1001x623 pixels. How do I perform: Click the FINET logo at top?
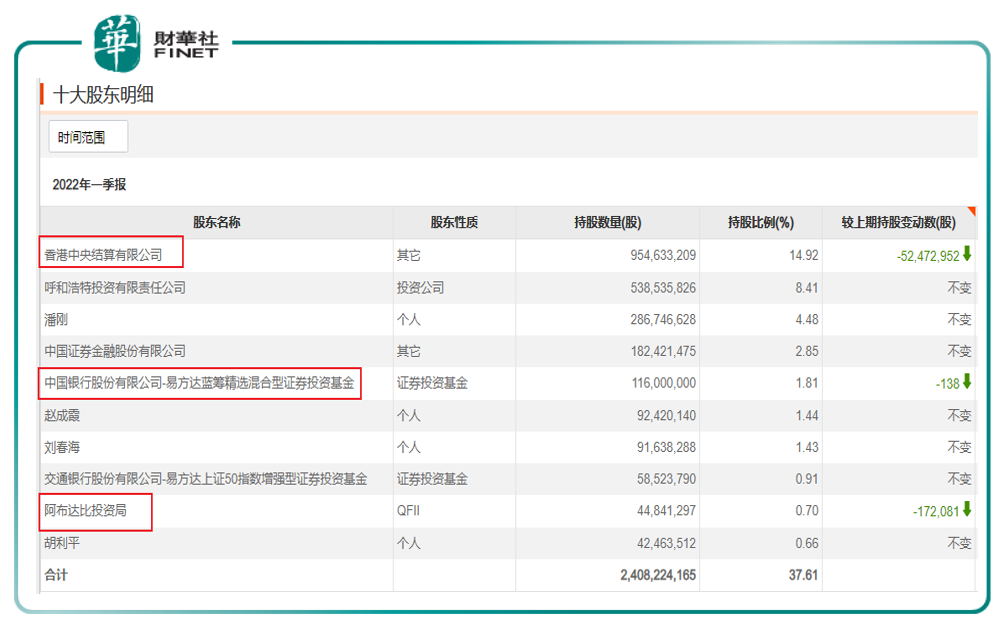click(x=156, y=43)
